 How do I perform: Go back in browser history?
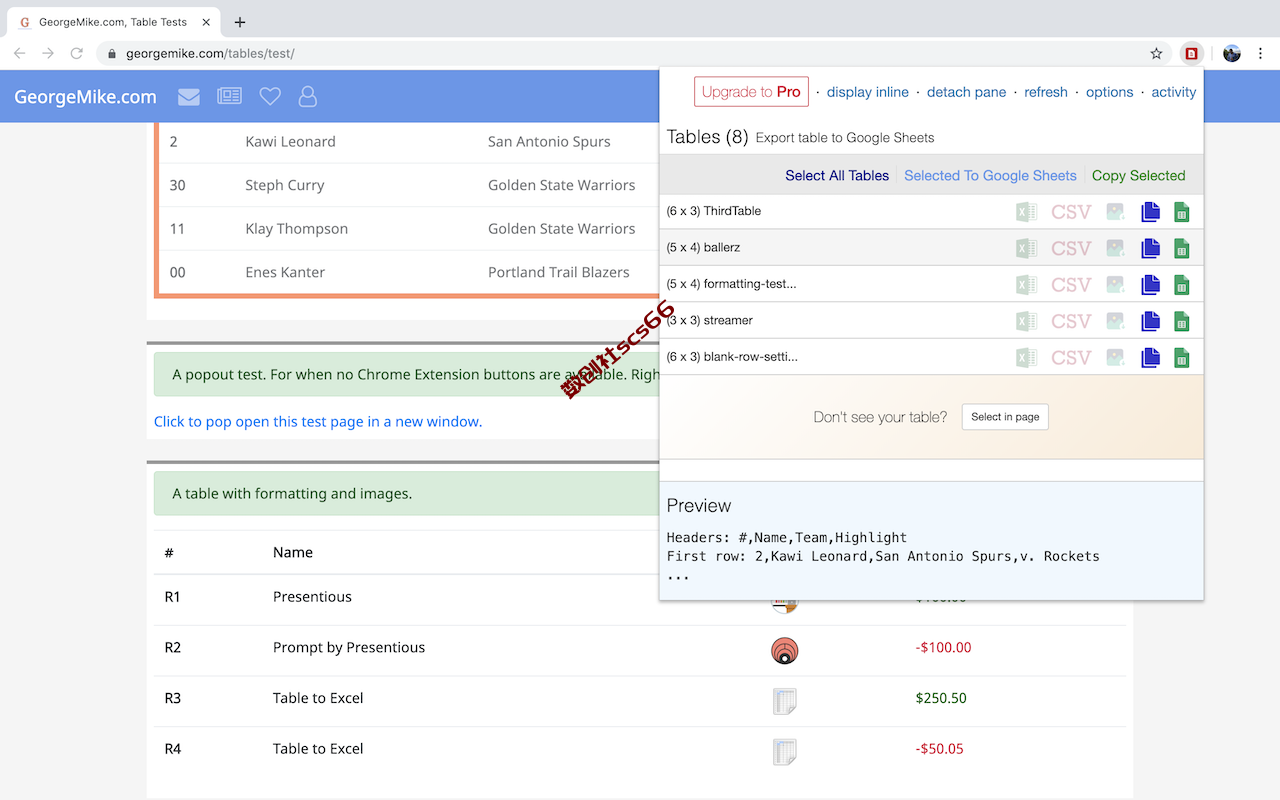pyautogui.click(x=20, y=53)
